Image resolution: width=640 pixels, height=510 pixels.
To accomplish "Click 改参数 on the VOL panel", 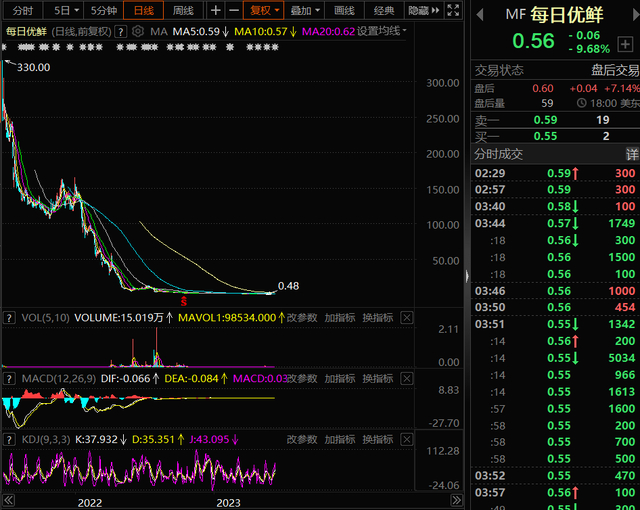I will coord(301,318).
